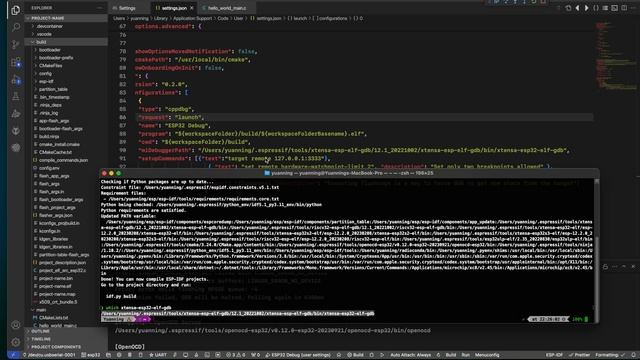This screenshot has width=640, height=360.
Task: Click the remote window indicator in status bar
Action: point(12,355)
